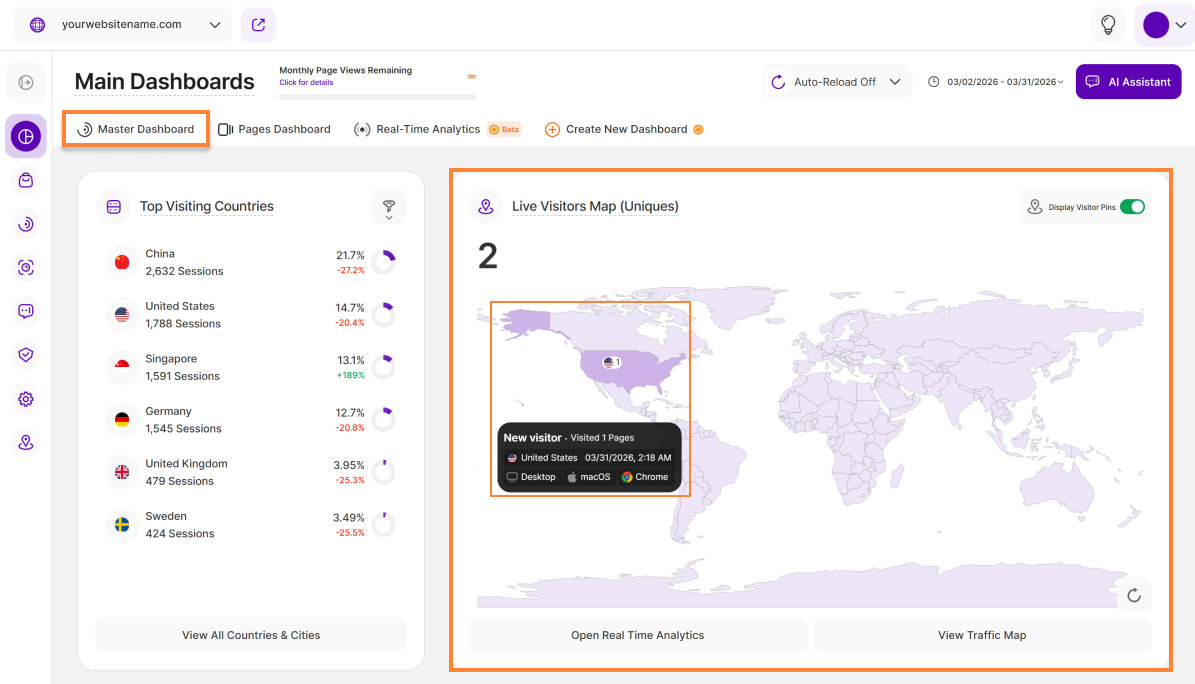Expand the sidebar with arrow icon
Viewport: 1195px width, 684px height.
coord(26,82)
